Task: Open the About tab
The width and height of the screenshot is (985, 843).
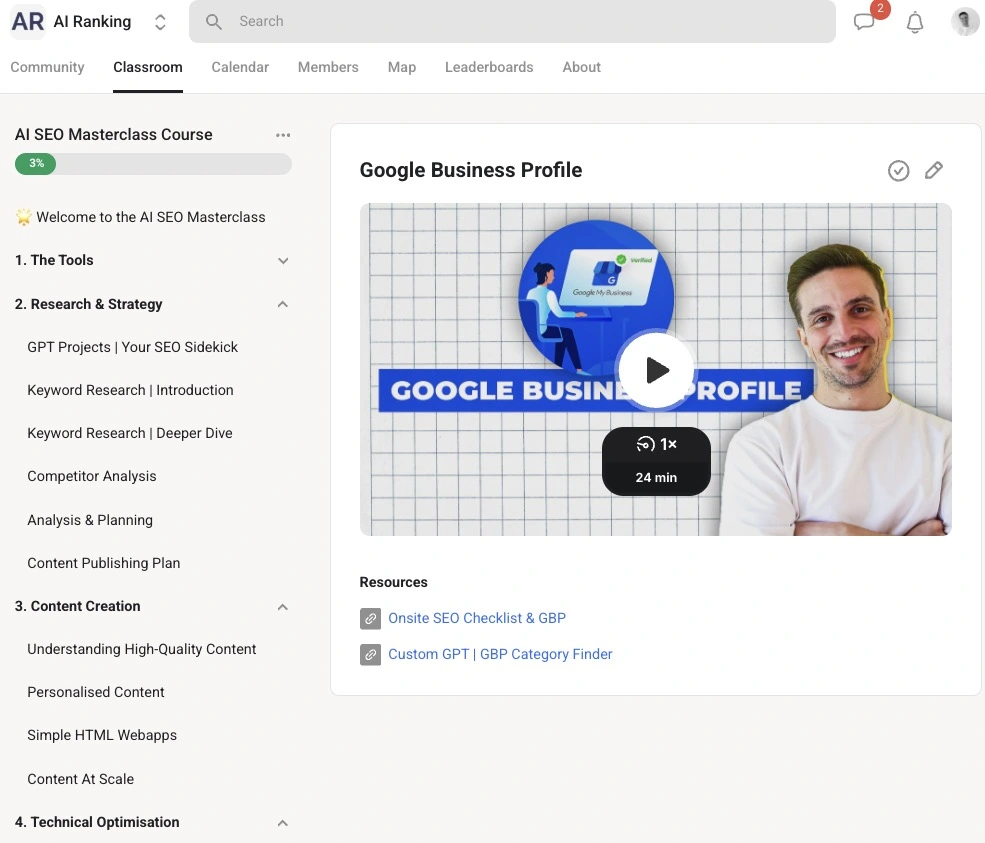Action: click(581, 67)
